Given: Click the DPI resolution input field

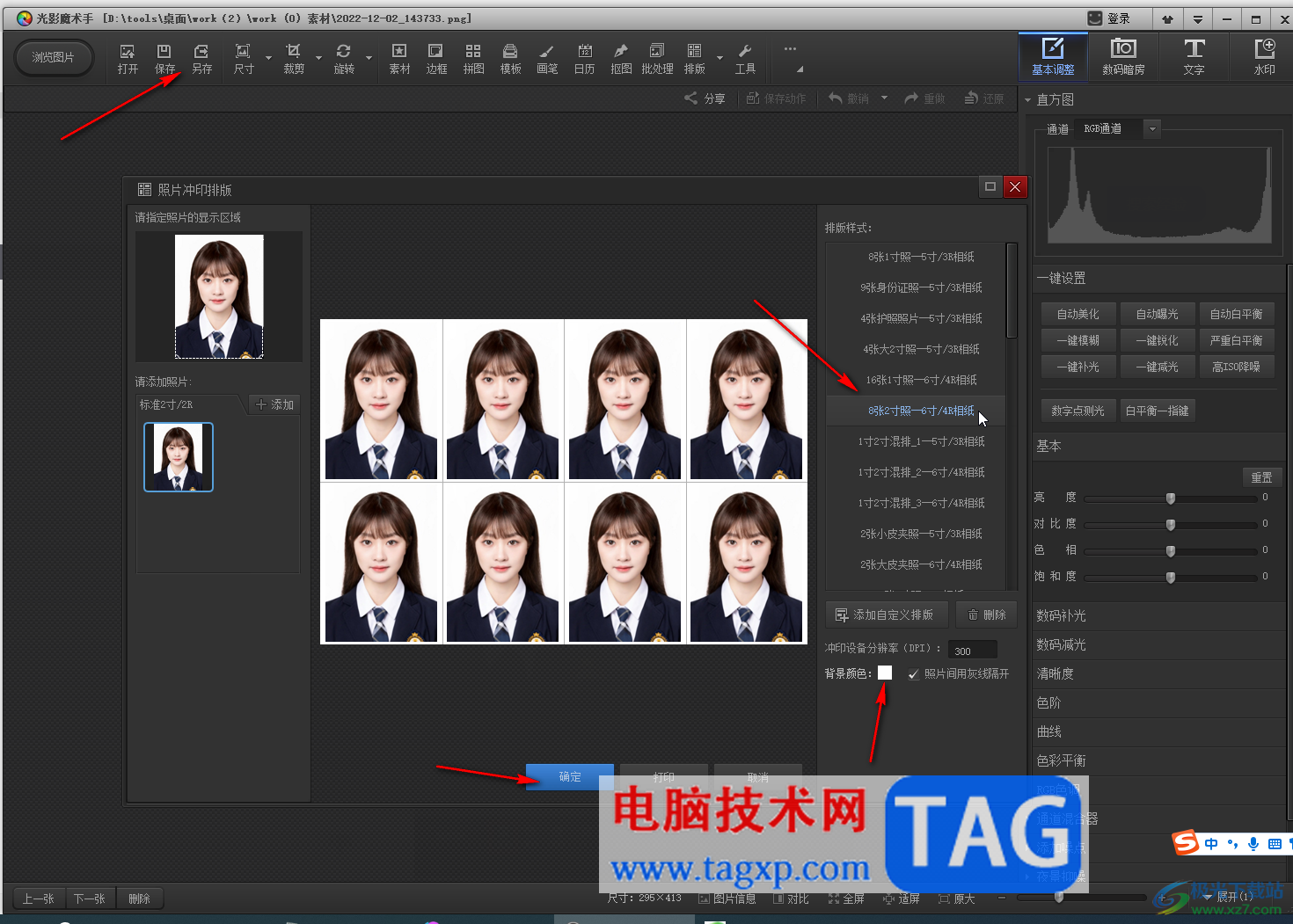Looking at the screenshot, I should [973, 651].
